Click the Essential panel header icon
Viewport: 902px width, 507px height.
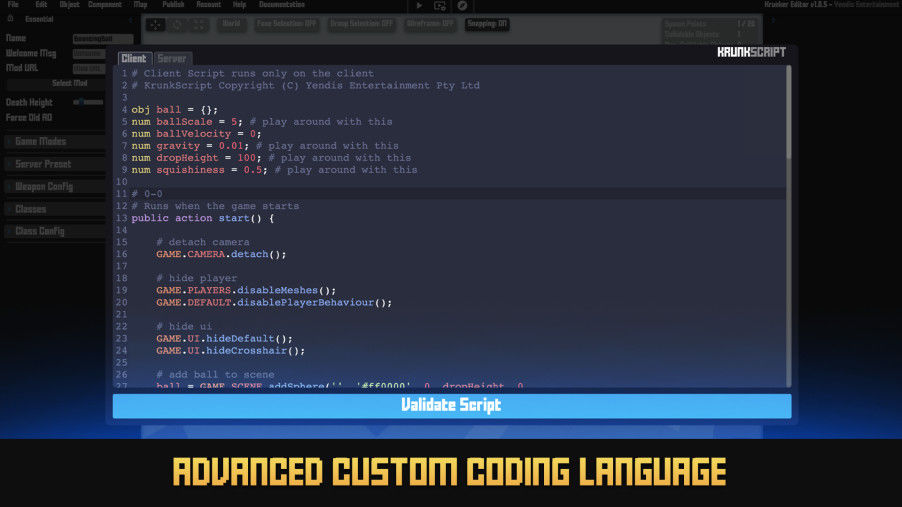tap(12, 19)
